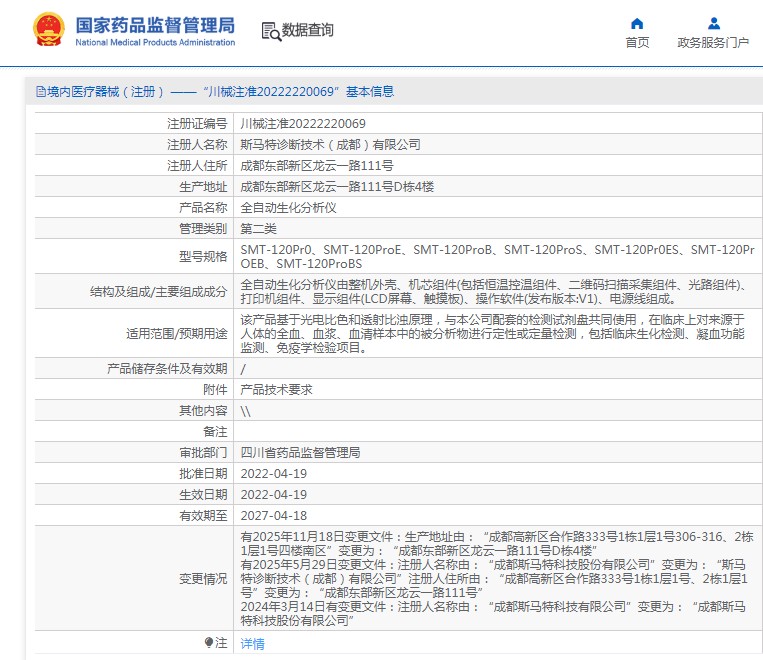
Task: Open the 详情 details link
Action: click(253, 643)
